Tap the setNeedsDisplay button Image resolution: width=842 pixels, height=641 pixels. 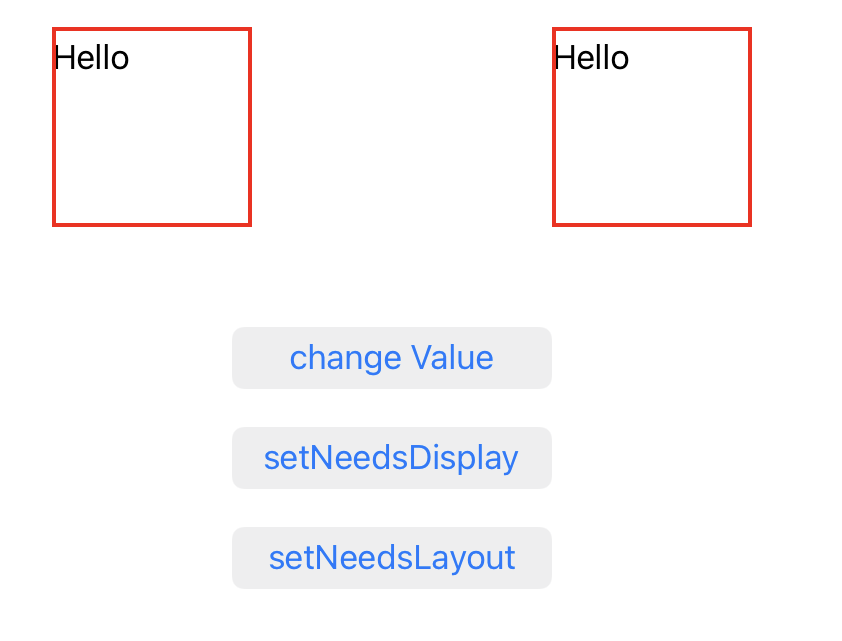391,458
